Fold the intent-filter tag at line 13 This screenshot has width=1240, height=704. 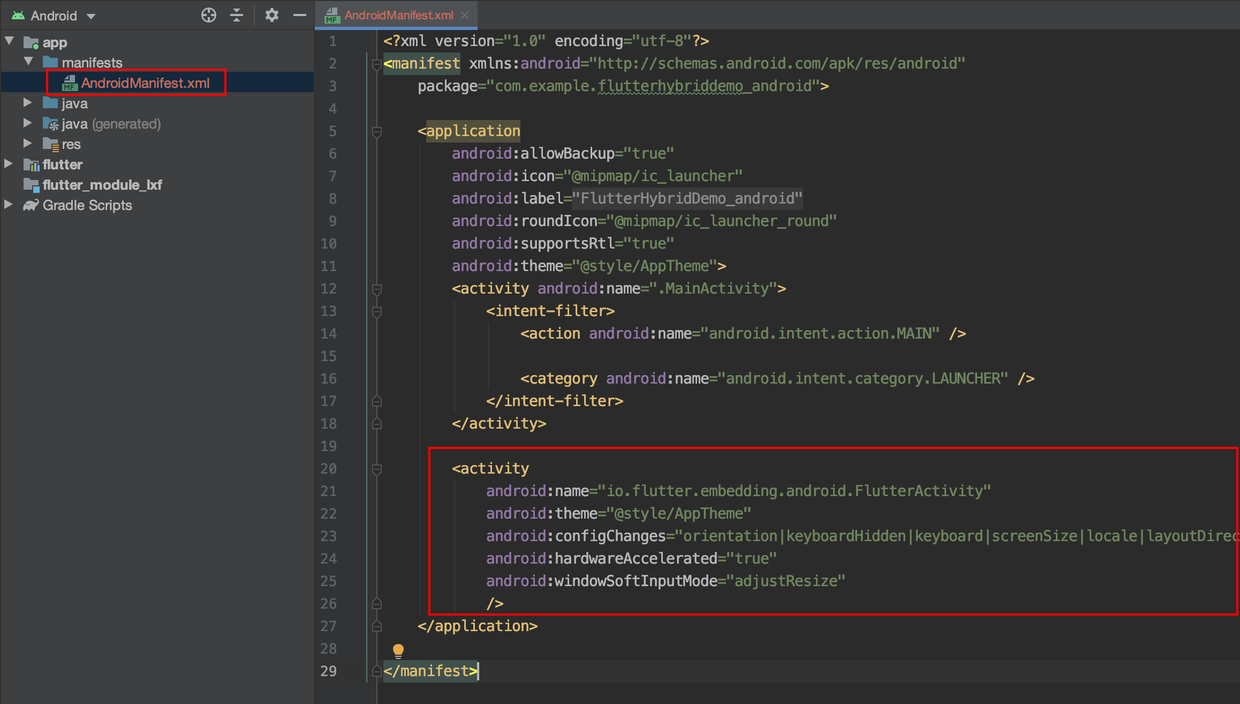[x=377, y=311]
